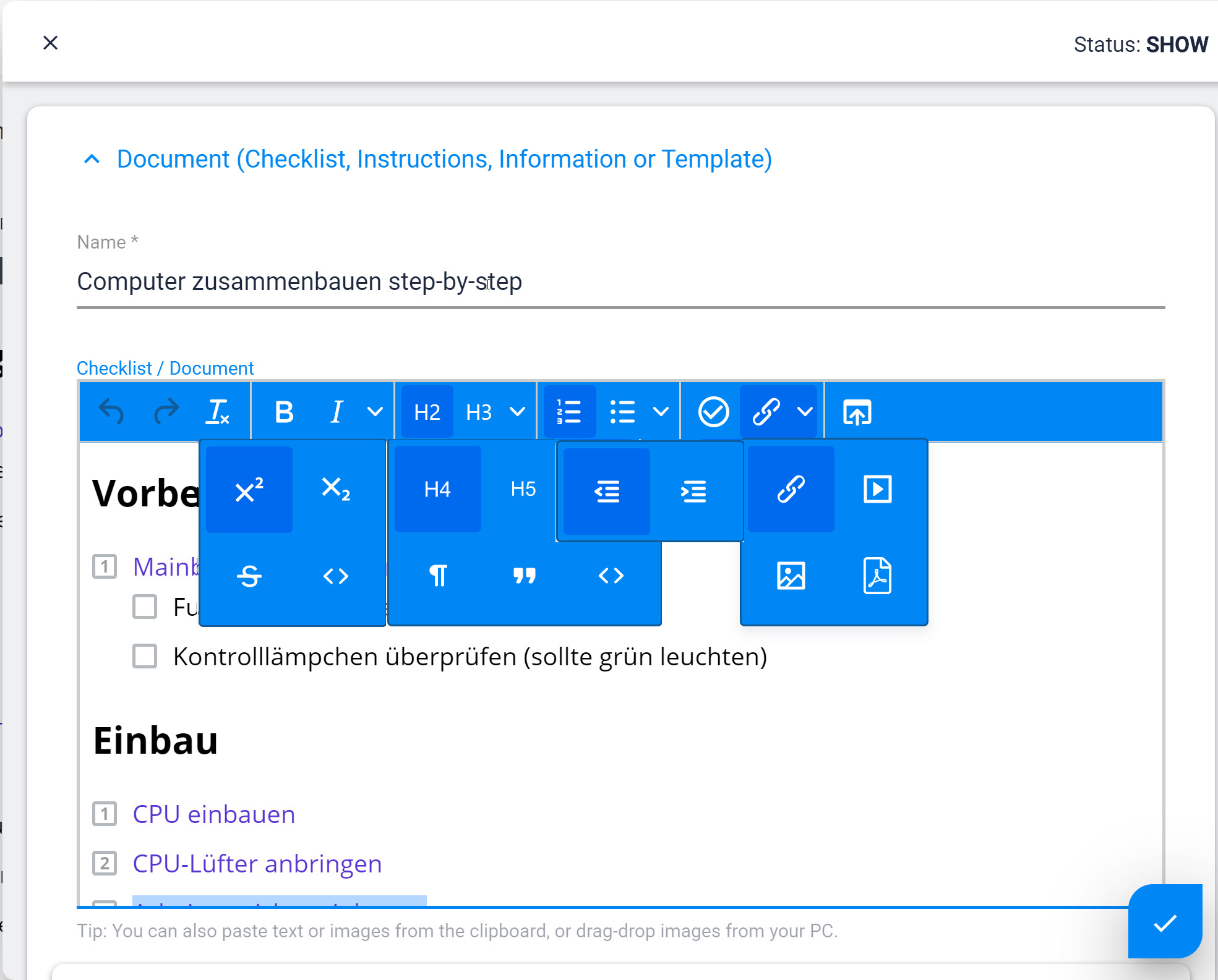Screen dimensions: 1218x980
Task: Clear text formatting
Action: coord(218,411)
